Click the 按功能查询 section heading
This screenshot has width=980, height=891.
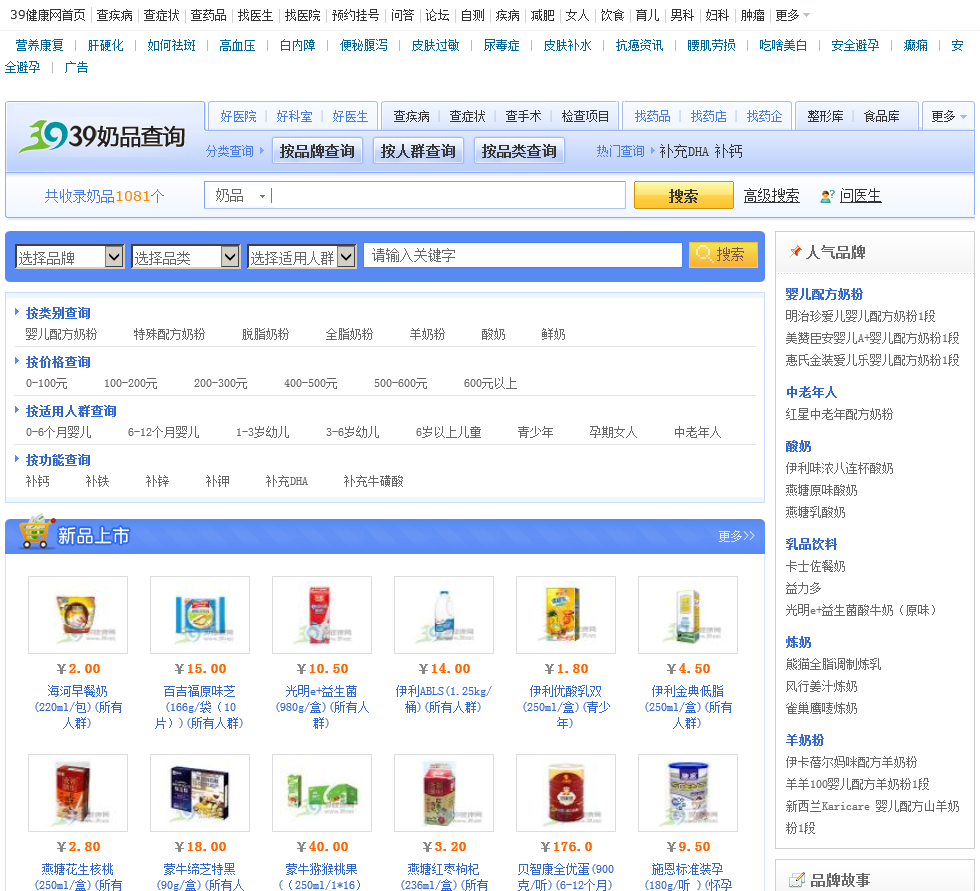click(58, 460)
